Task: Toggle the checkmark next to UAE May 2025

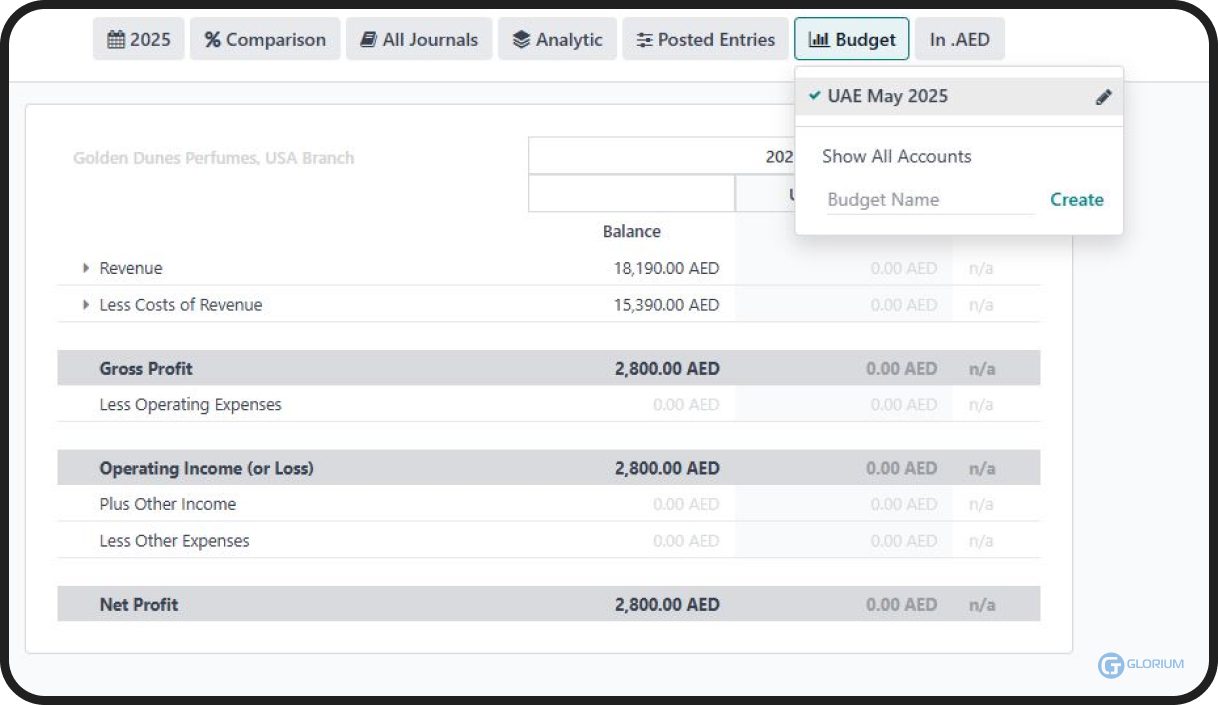Action: [815, 97]
